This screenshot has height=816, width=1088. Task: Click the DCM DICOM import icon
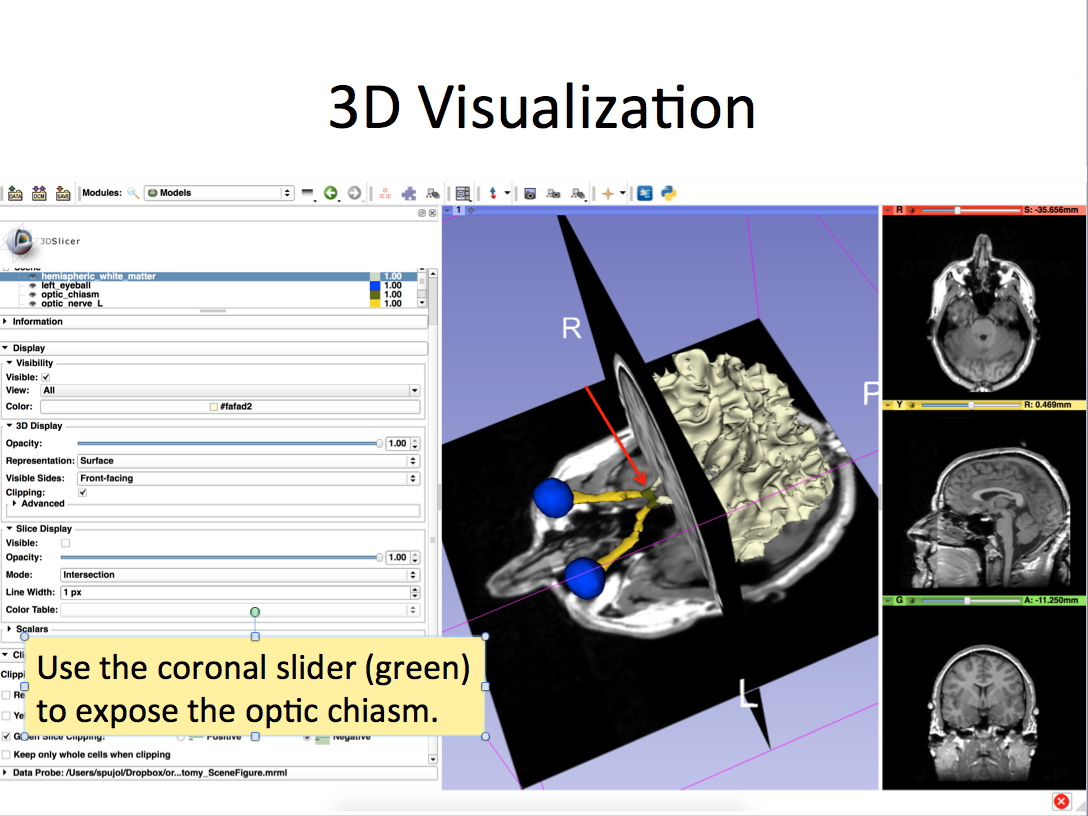click(x=39, y=194)
